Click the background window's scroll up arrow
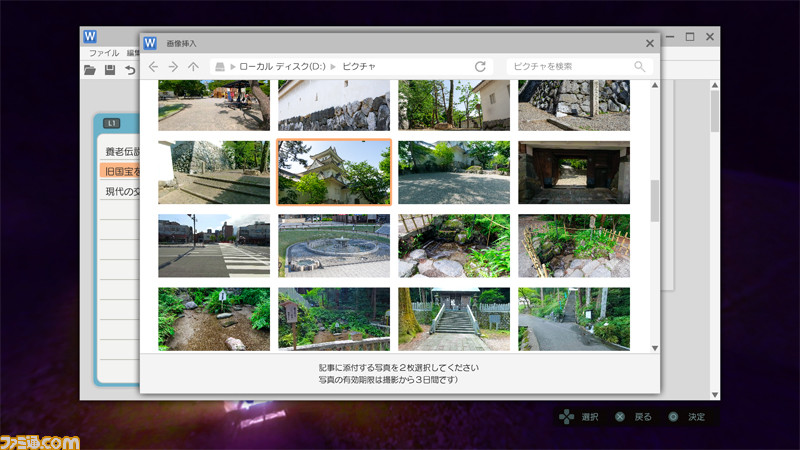 point(715,85)
